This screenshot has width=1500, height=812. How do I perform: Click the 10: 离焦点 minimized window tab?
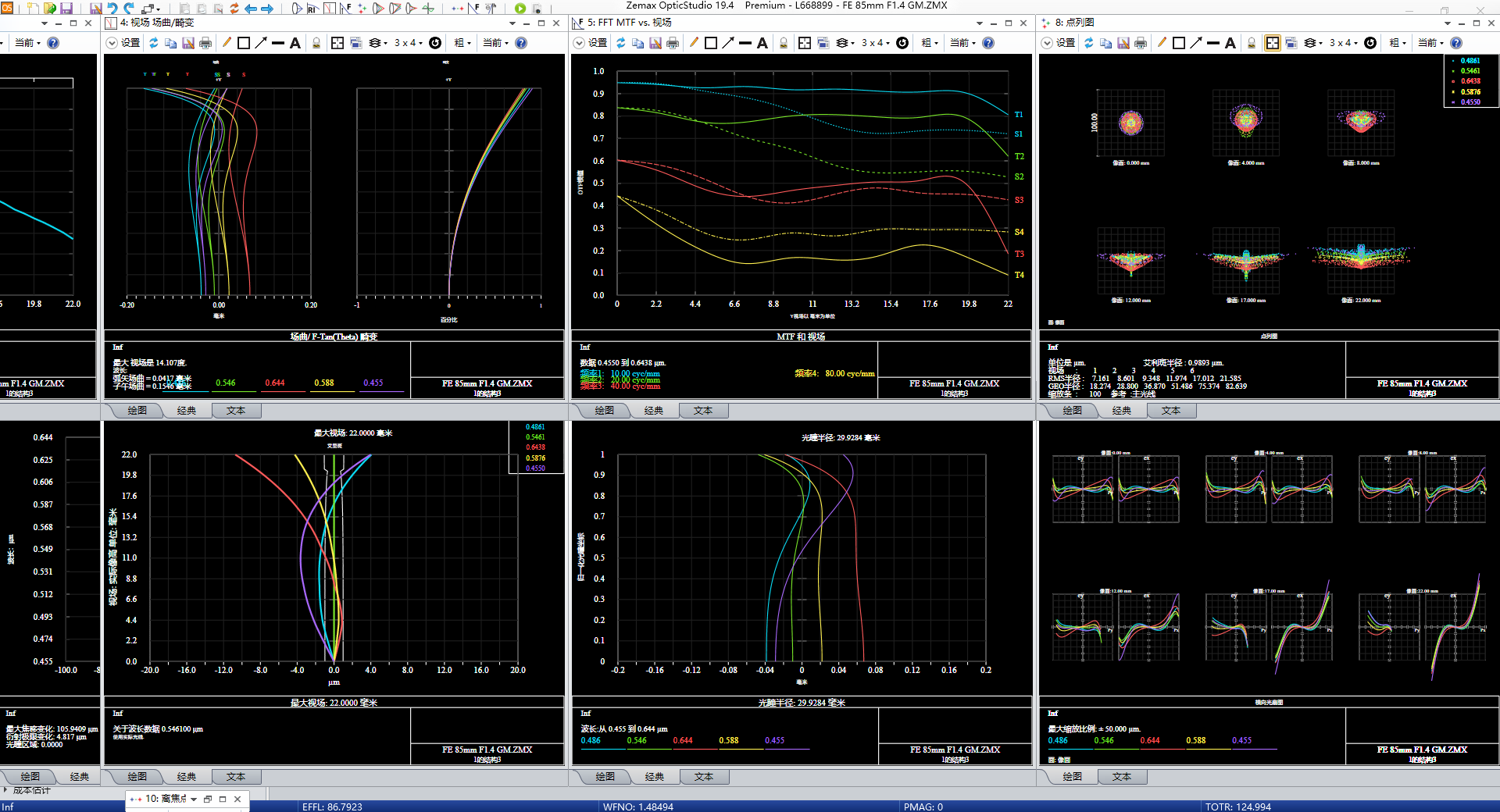[166, 799]
